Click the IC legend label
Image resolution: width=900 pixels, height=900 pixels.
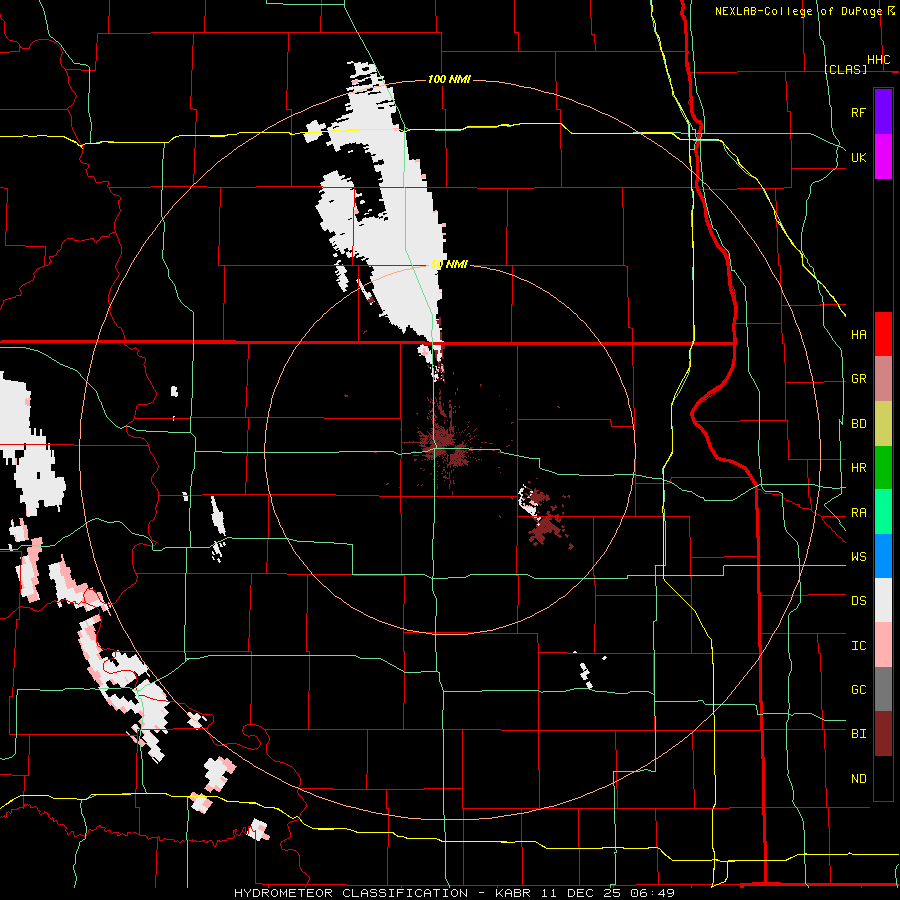(x=859, y=645)
